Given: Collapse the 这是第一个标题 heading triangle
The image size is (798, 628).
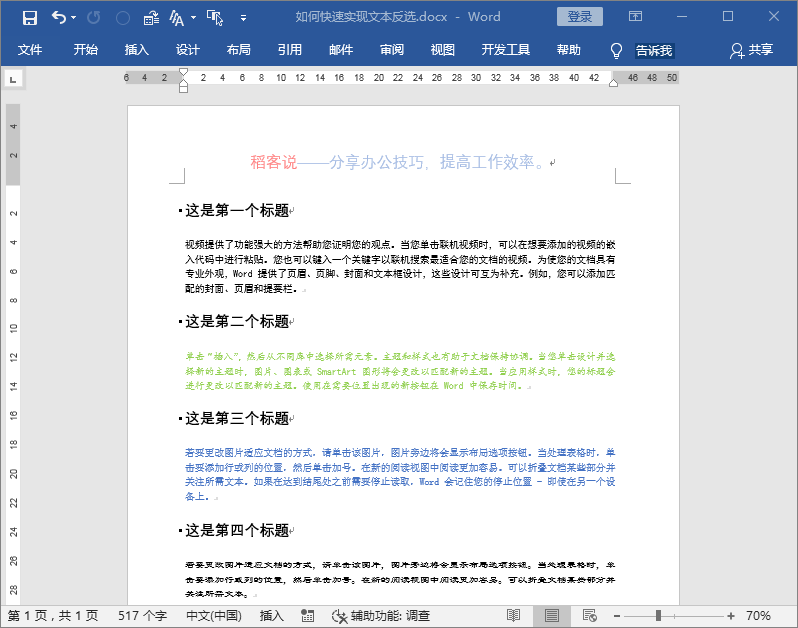Looking at the screenshot, I should (180, 210).
